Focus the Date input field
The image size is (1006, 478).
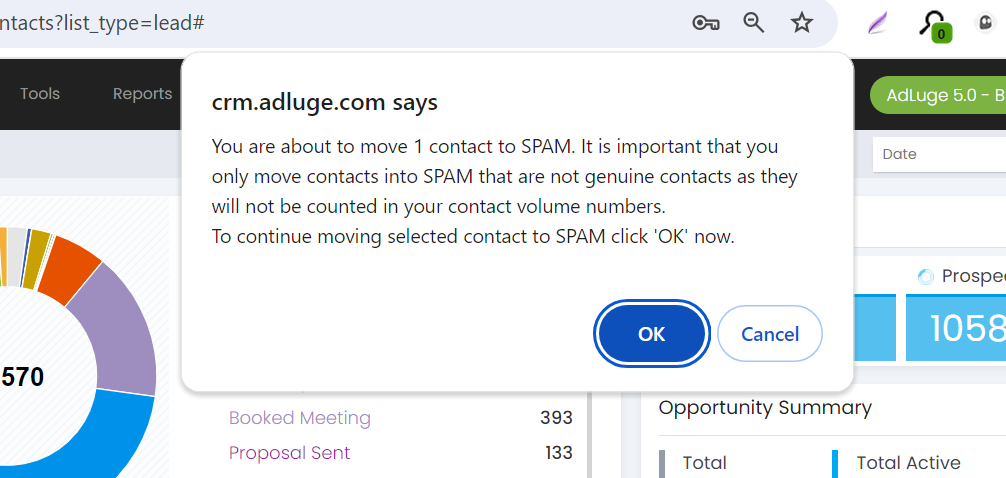940,154
